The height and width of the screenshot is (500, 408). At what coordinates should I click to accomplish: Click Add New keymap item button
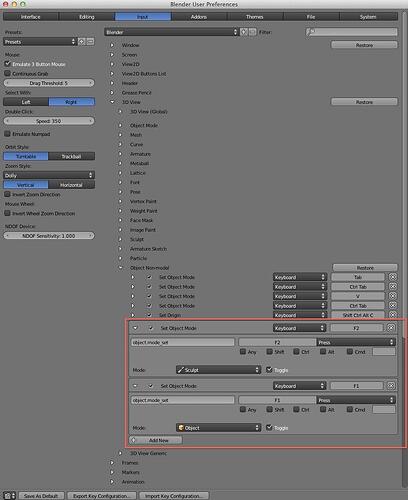point(156,440)
